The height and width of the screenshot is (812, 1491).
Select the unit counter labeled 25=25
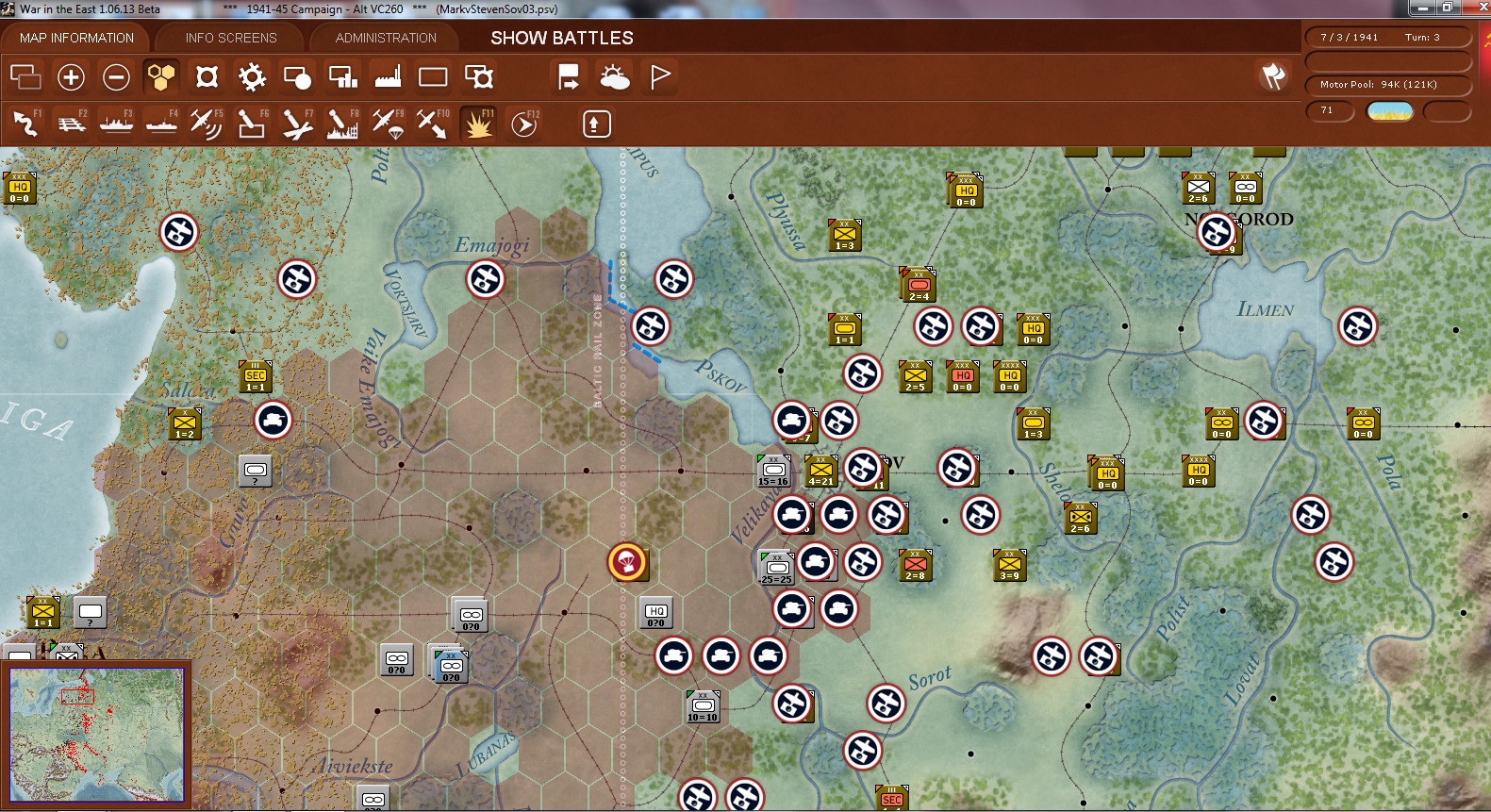pyautogui.click(x=776, y=568)
